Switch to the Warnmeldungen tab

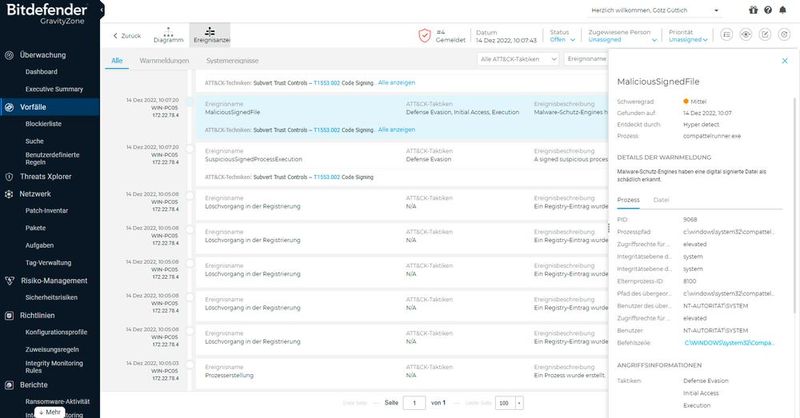tap(164, 60)
